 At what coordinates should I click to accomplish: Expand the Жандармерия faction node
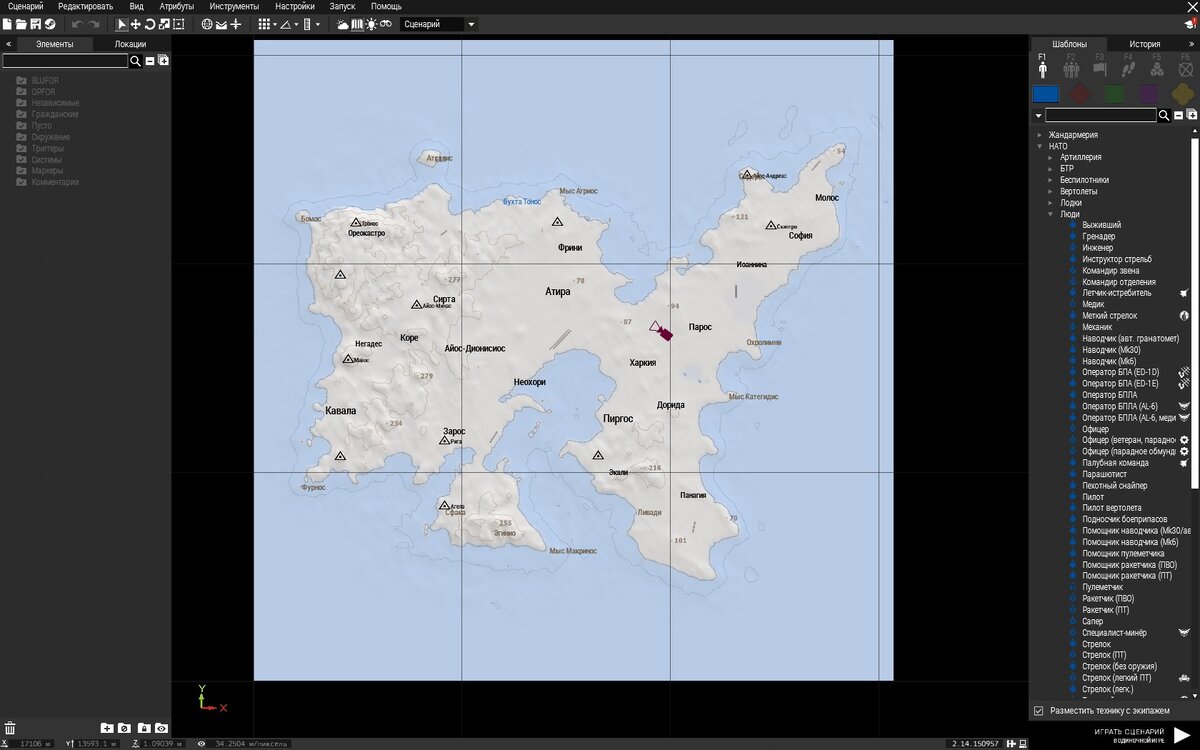click(1040, 135)
